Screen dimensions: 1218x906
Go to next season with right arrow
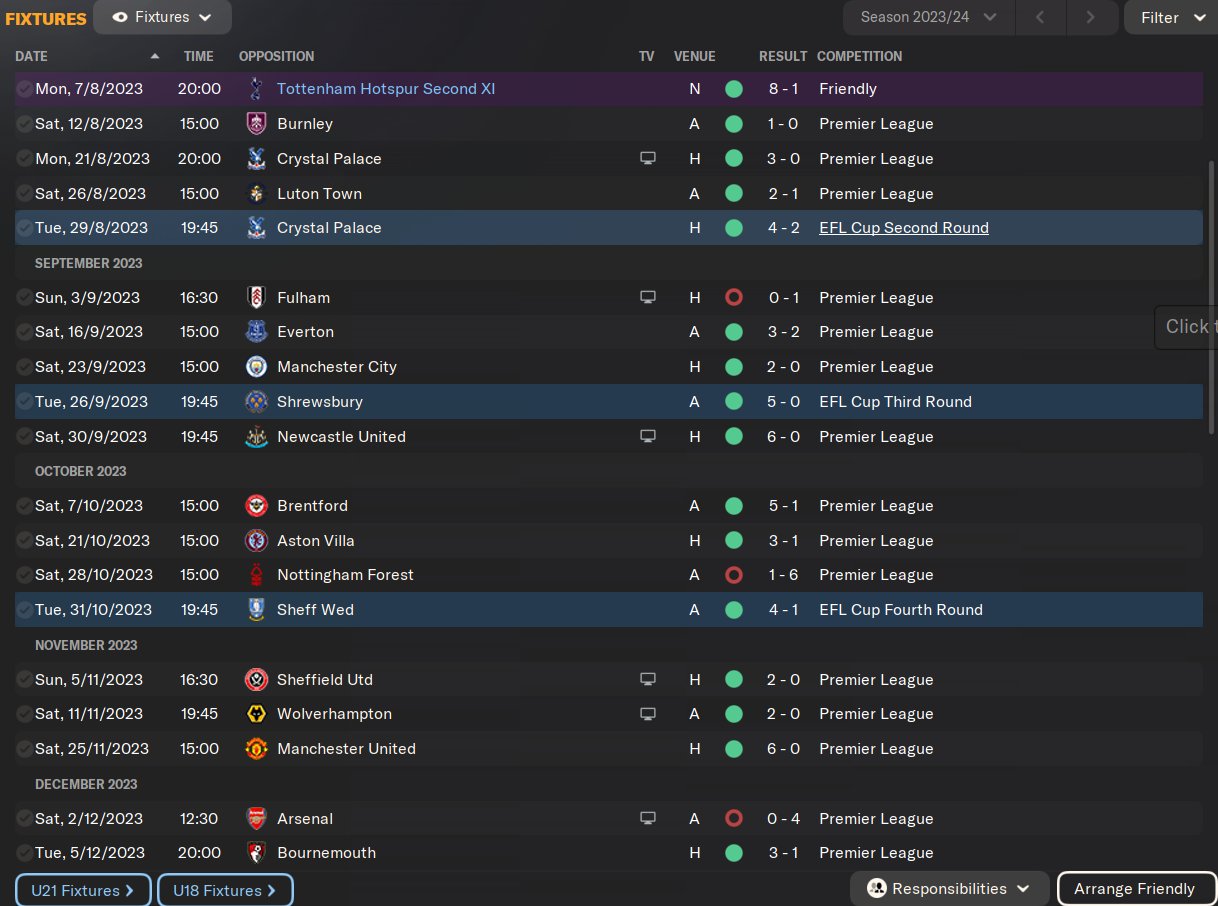tap(1090, 17)
